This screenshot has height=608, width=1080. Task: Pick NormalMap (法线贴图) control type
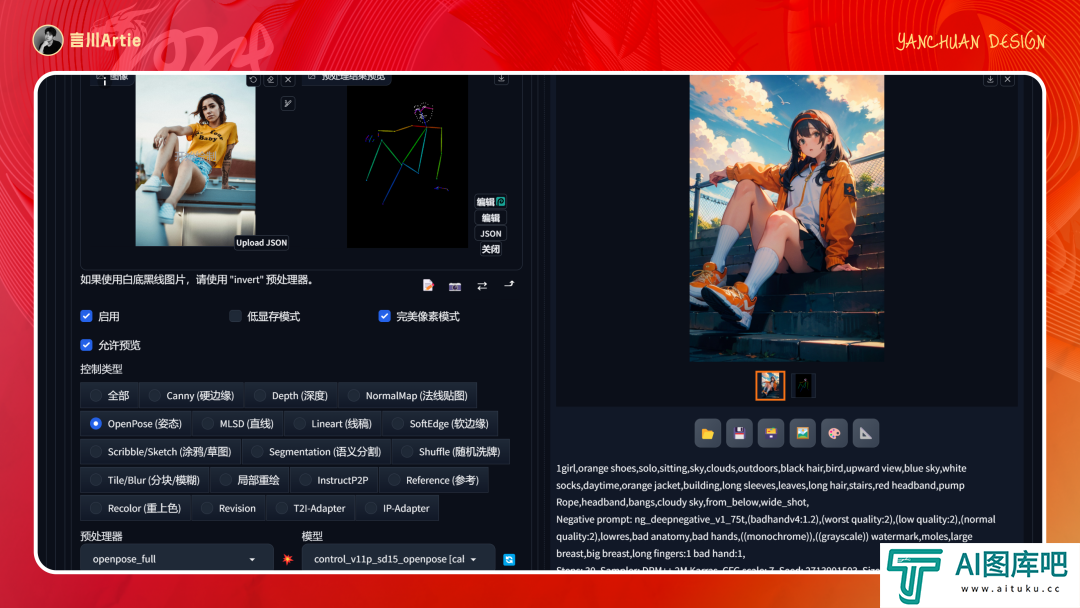point(407,395)
